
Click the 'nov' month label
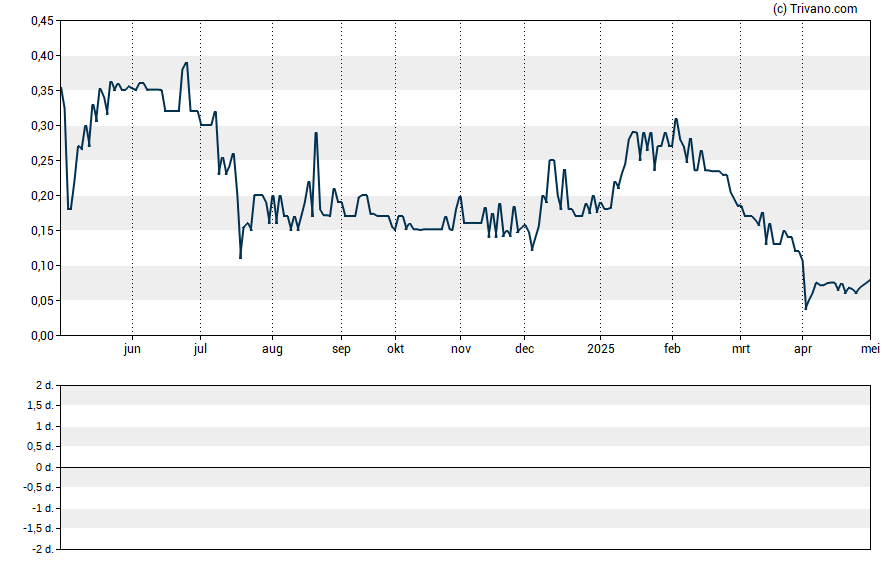tap(460, 349)
